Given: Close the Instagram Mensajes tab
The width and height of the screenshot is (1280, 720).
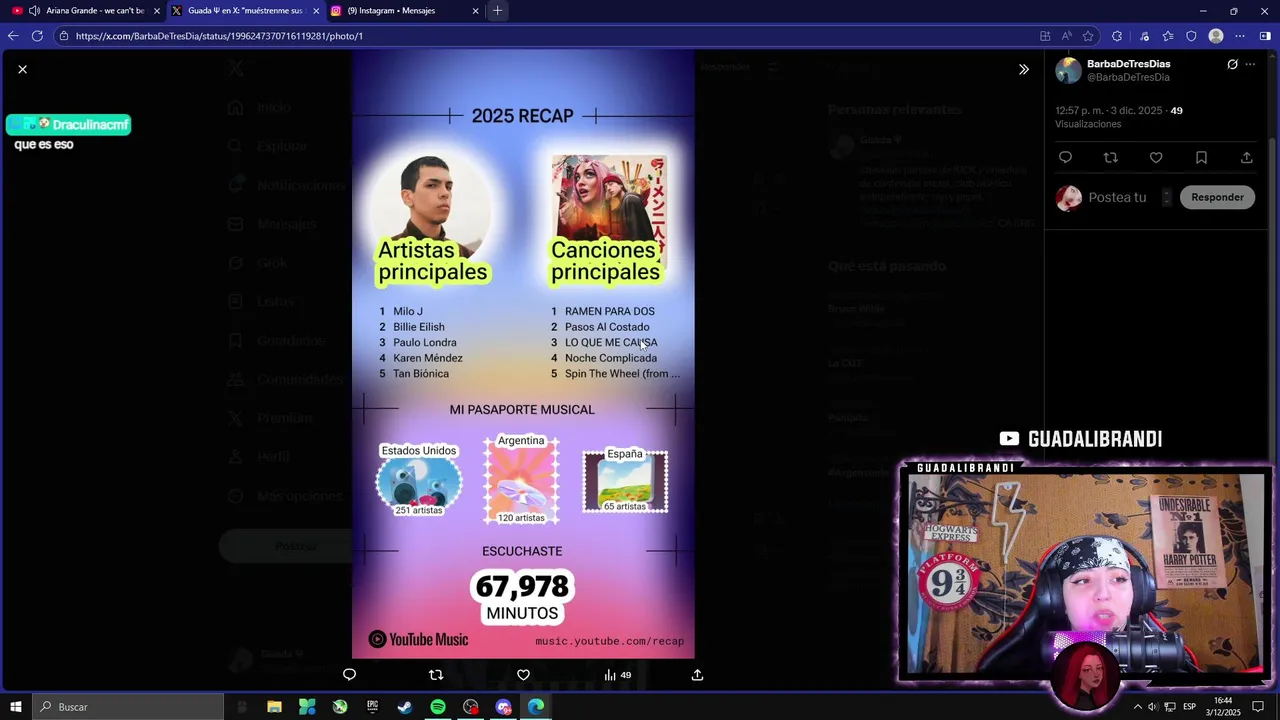Looking at the screenshot, I should [475, 11].
